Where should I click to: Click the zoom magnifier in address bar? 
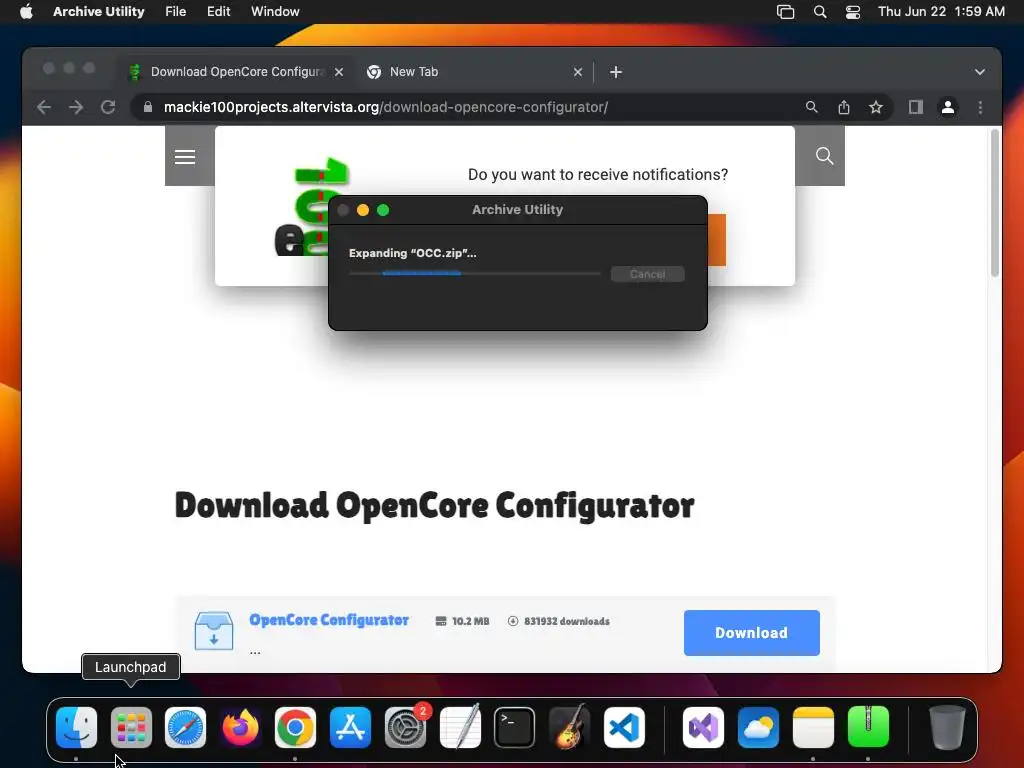coord(812,107)
